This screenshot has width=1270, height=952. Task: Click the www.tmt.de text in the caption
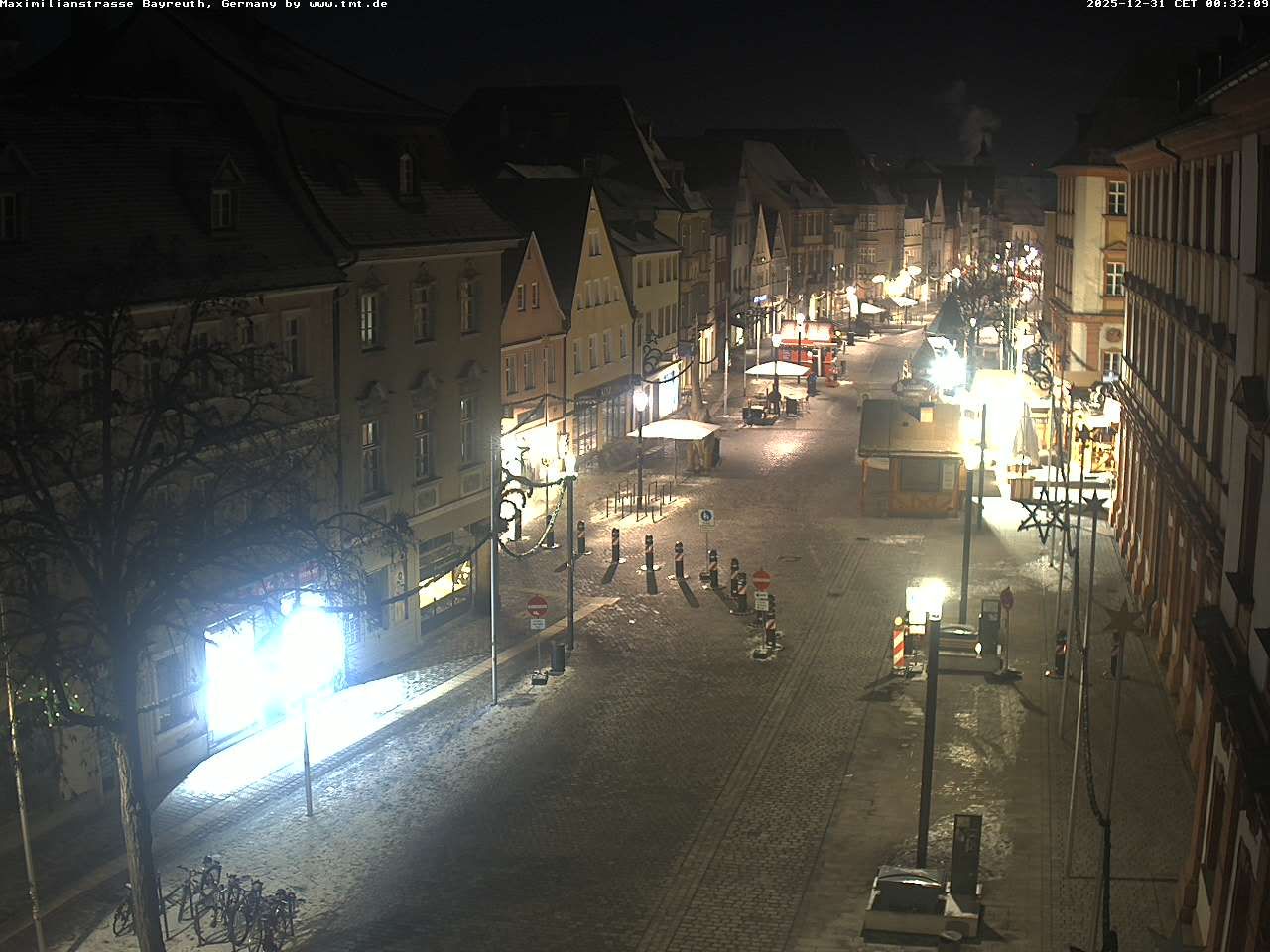347,5
